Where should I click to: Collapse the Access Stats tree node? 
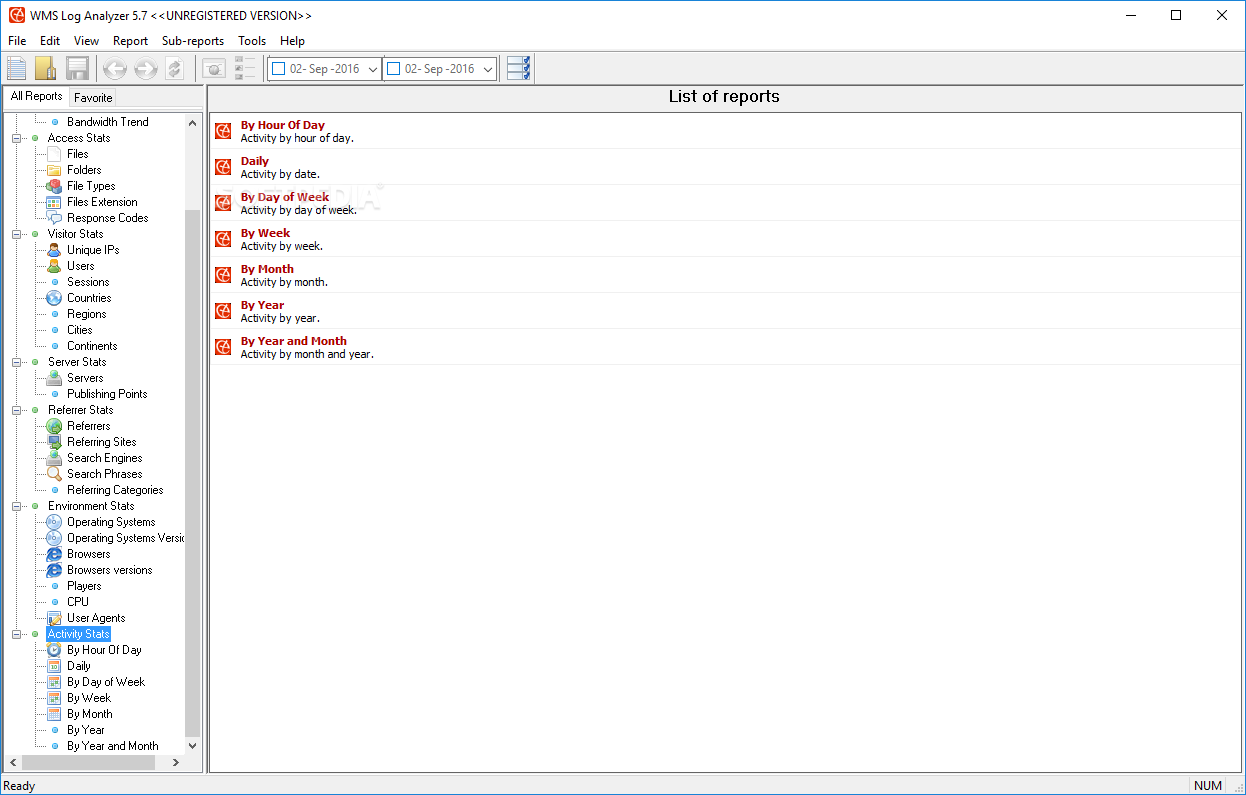click(x=16, y=138)
